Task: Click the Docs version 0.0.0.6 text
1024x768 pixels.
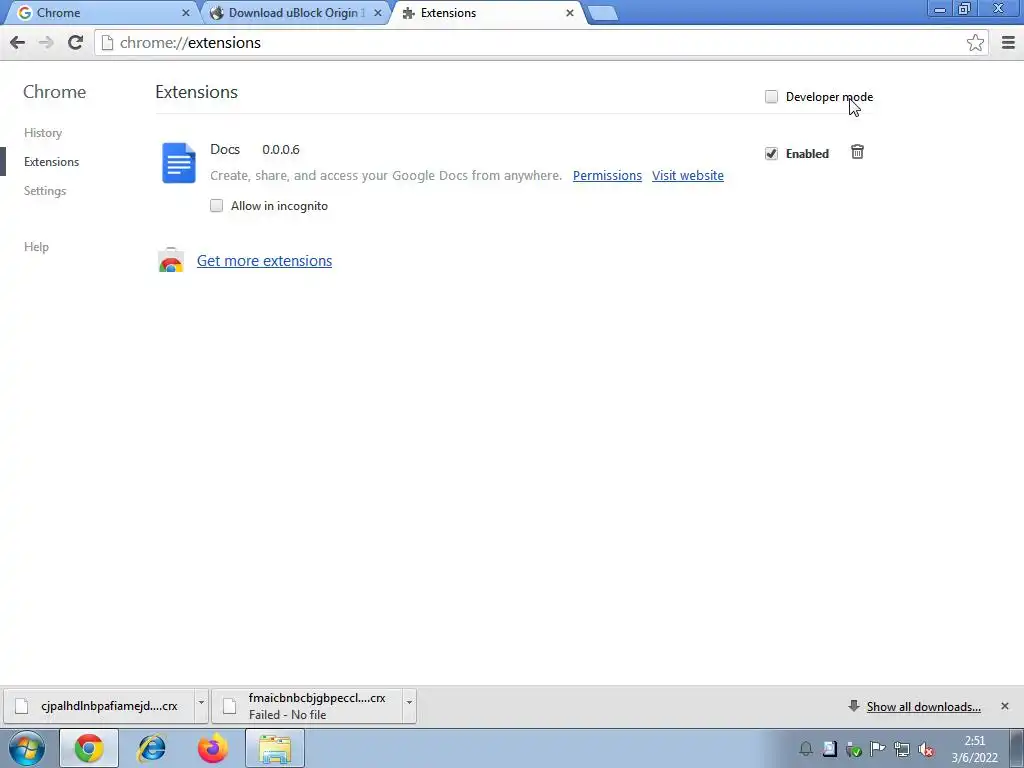Action: point(281,150)
